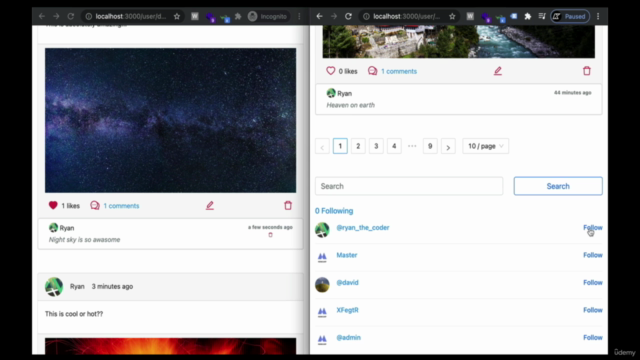The height and width of the screenshot is (360, 640).
Task: Open extensions puzzle icon in left window
Action: coord(238,16)
